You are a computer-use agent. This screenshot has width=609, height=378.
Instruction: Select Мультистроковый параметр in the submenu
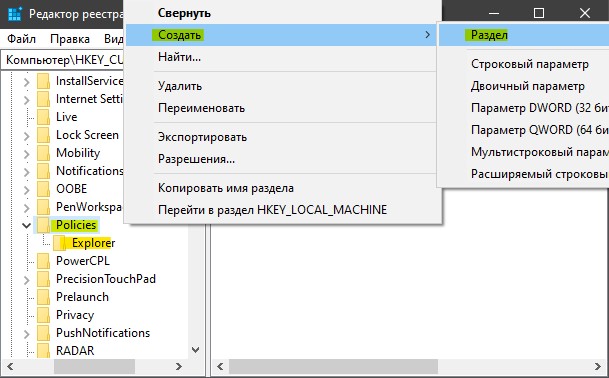524,152
